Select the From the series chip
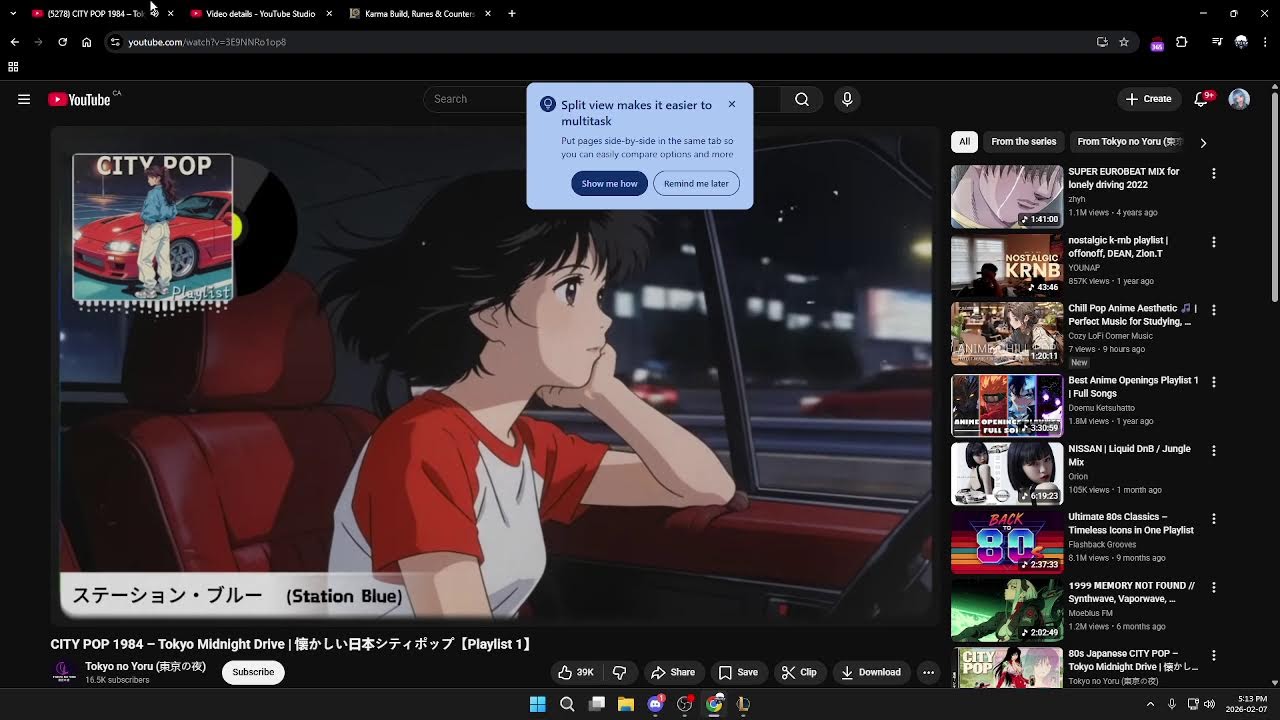This screenshot has height=720, width=1280. click(1023, 142)
